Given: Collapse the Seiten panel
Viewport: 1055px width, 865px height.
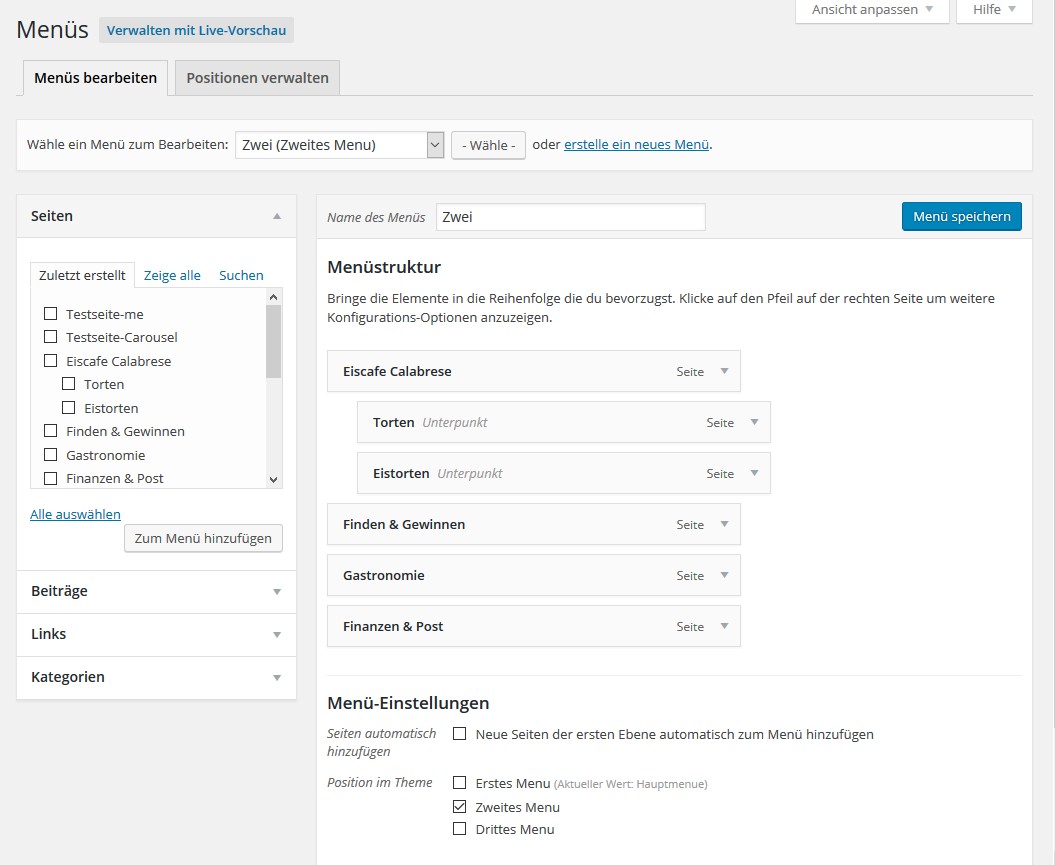Looking at the screenshot, I should point(277,216).
